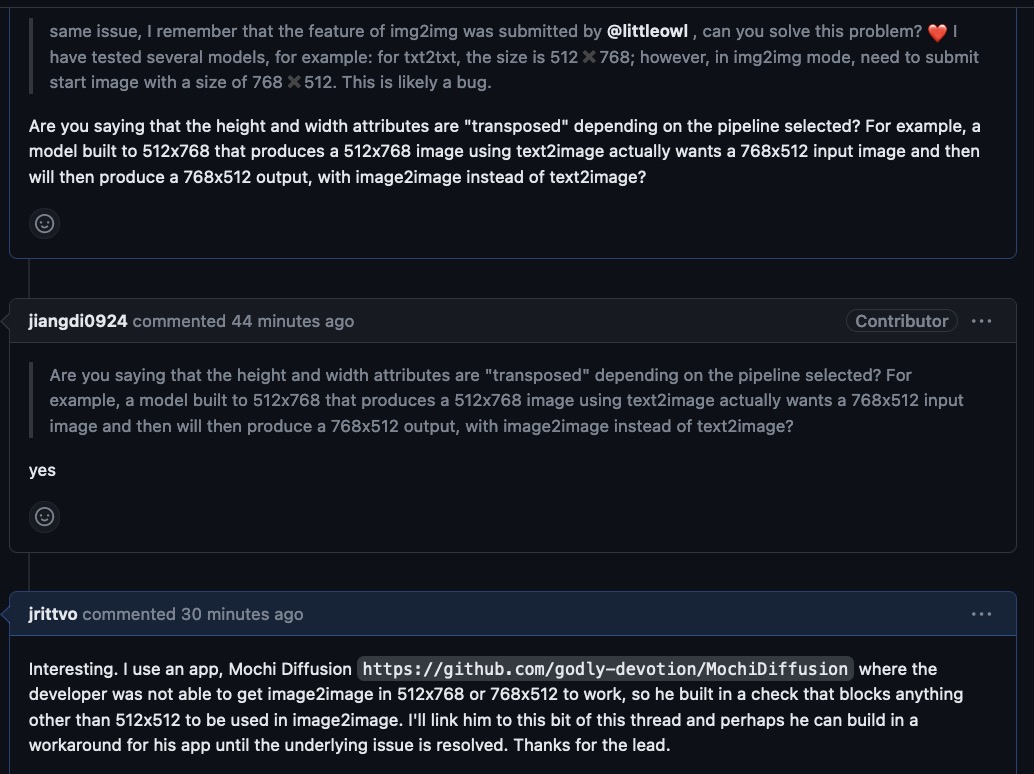Expand more actions for jrittvo's comment
Image resolution: width=1034 pixels, height=774 pixels.
click(x=982, y=614)
